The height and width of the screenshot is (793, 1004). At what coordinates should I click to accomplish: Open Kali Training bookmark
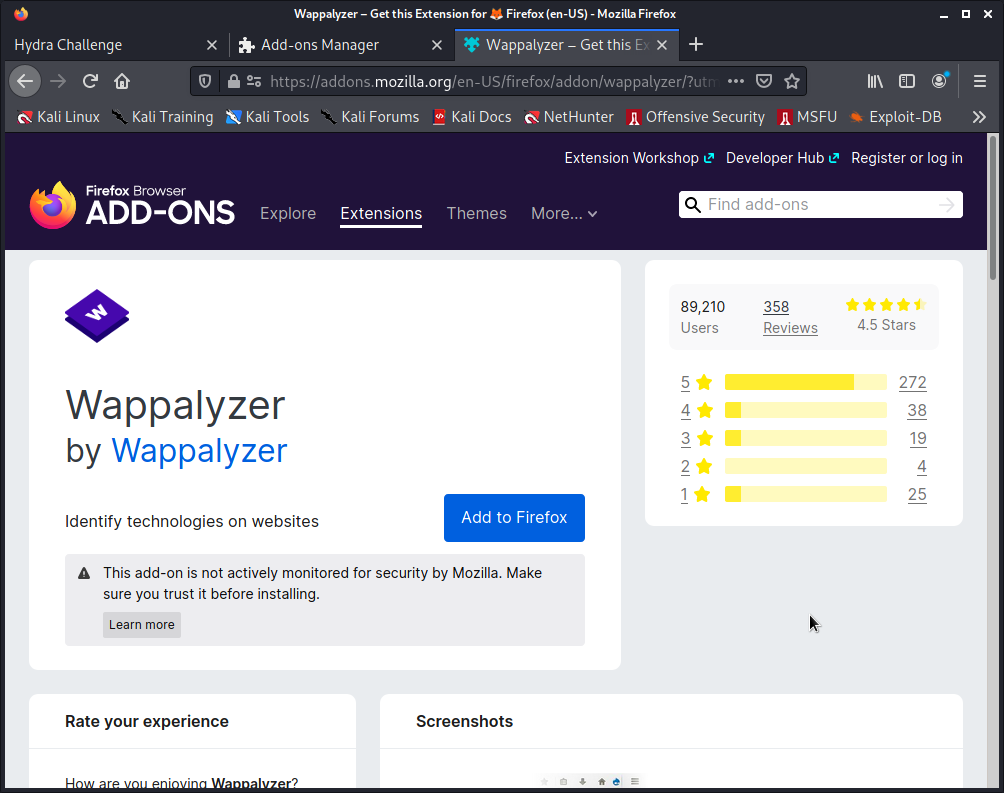(162, 117)
